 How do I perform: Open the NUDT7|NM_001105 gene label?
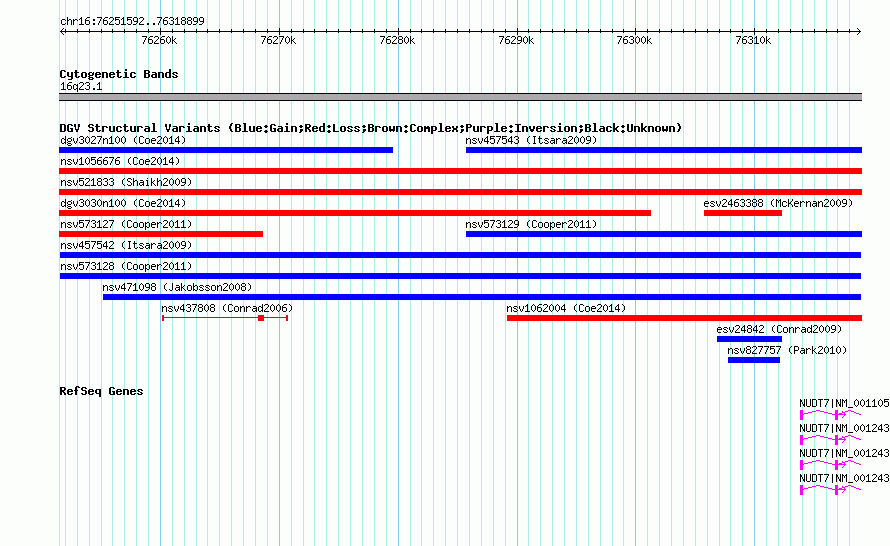tap(844, 403)
